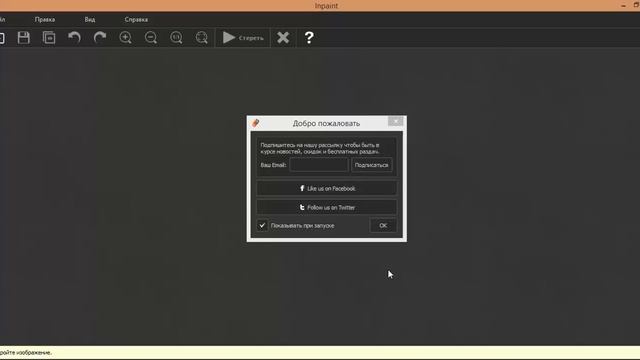Click the partially visible open file icon
Viewport: 640px width, 360px height.
(2, 38)
